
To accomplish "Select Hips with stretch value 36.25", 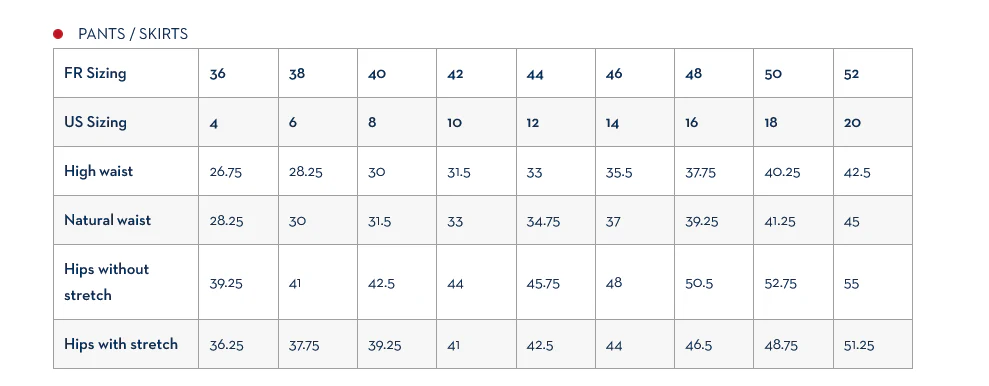I will pos(226,346).
